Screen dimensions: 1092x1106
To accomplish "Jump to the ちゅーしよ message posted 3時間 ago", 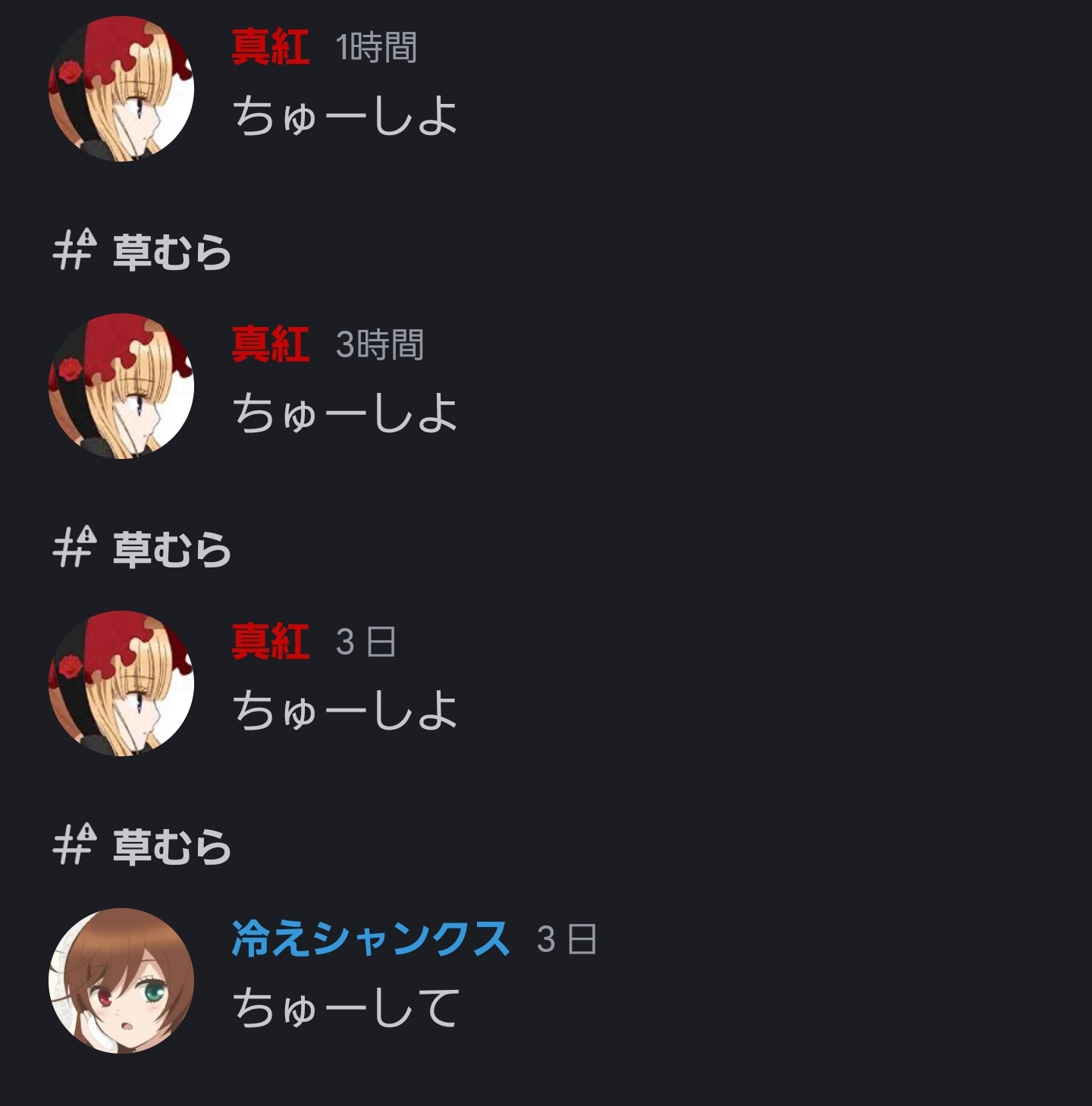I will (346, 413).
